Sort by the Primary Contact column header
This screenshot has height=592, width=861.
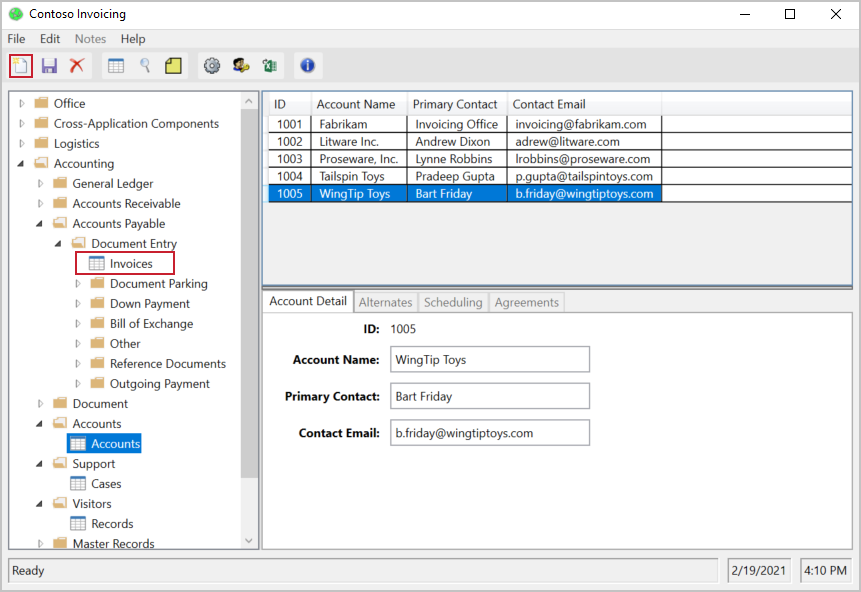[x=457, y=104]
